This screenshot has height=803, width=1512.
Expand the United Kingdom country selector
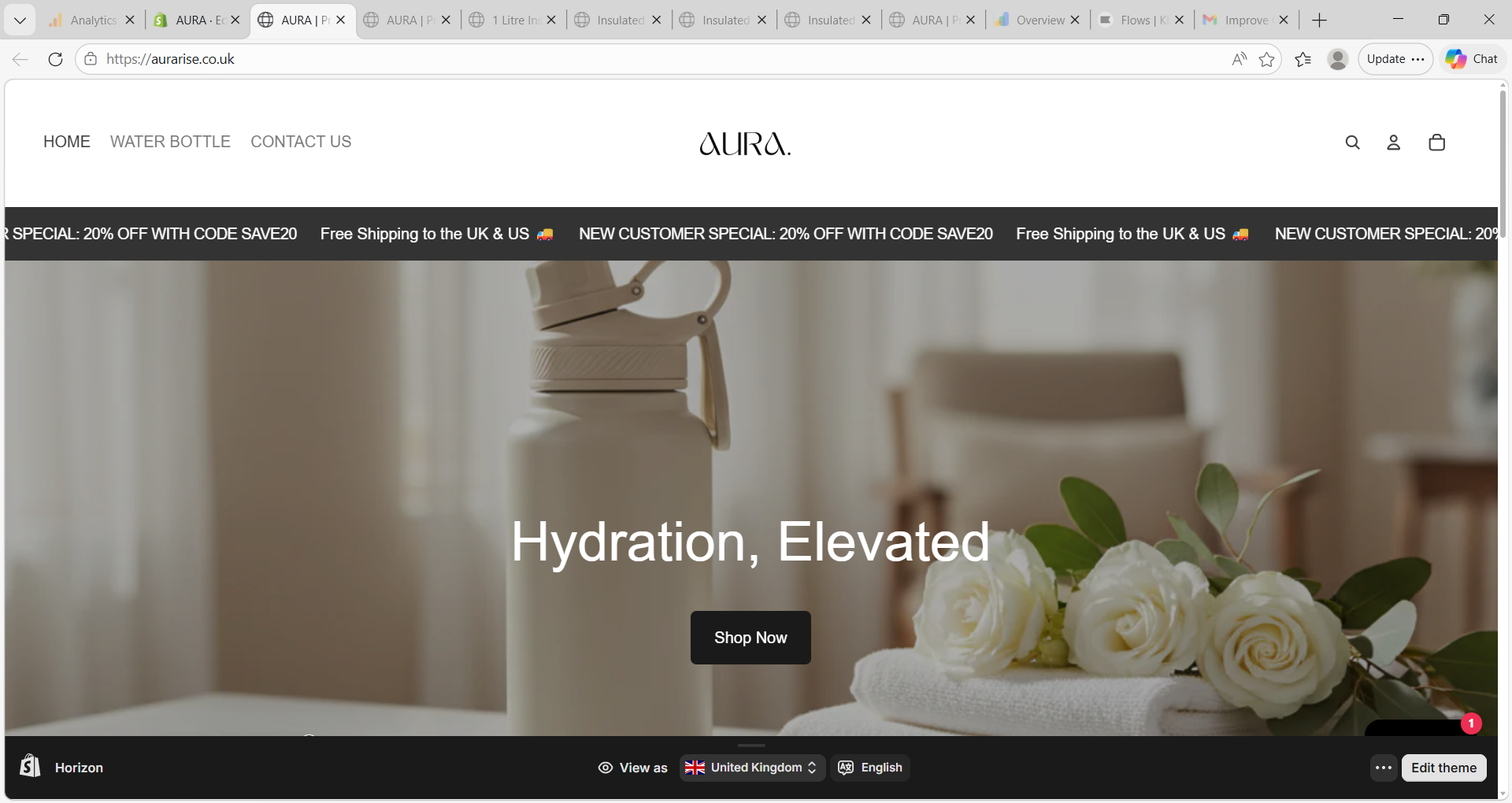click(752, 768)
